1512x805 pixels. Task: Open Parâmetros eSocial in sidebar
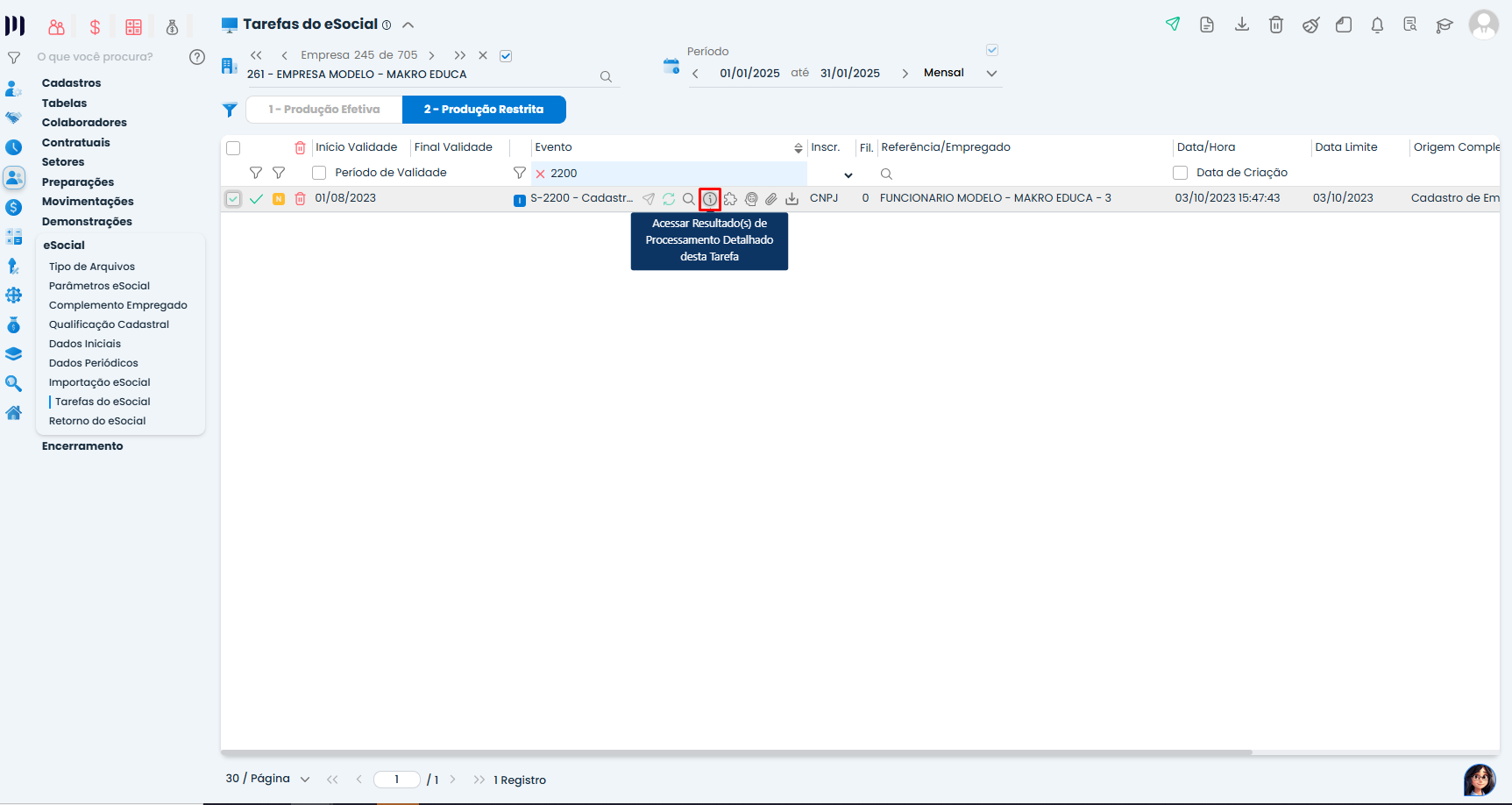tap(99, 286)
